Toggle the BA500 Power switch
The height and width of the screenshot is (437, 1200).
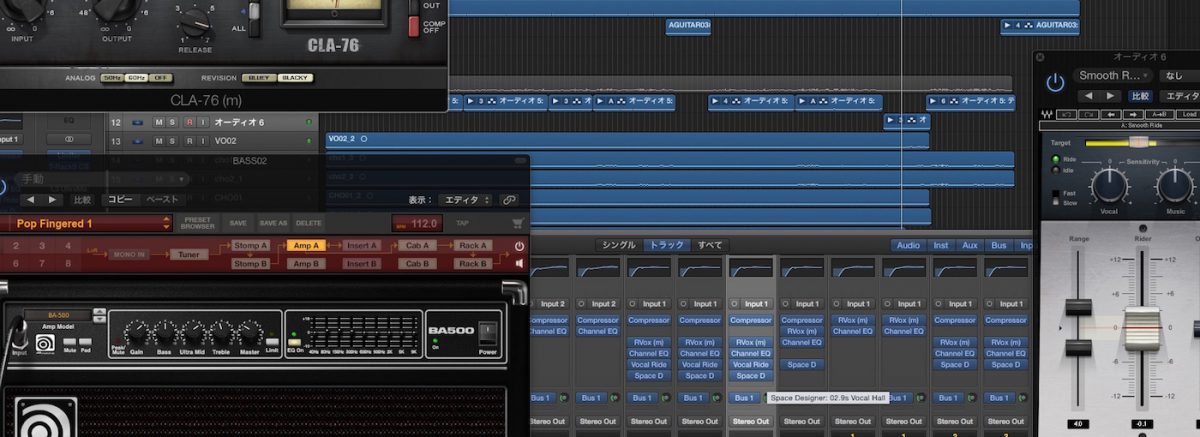(488, 332)
